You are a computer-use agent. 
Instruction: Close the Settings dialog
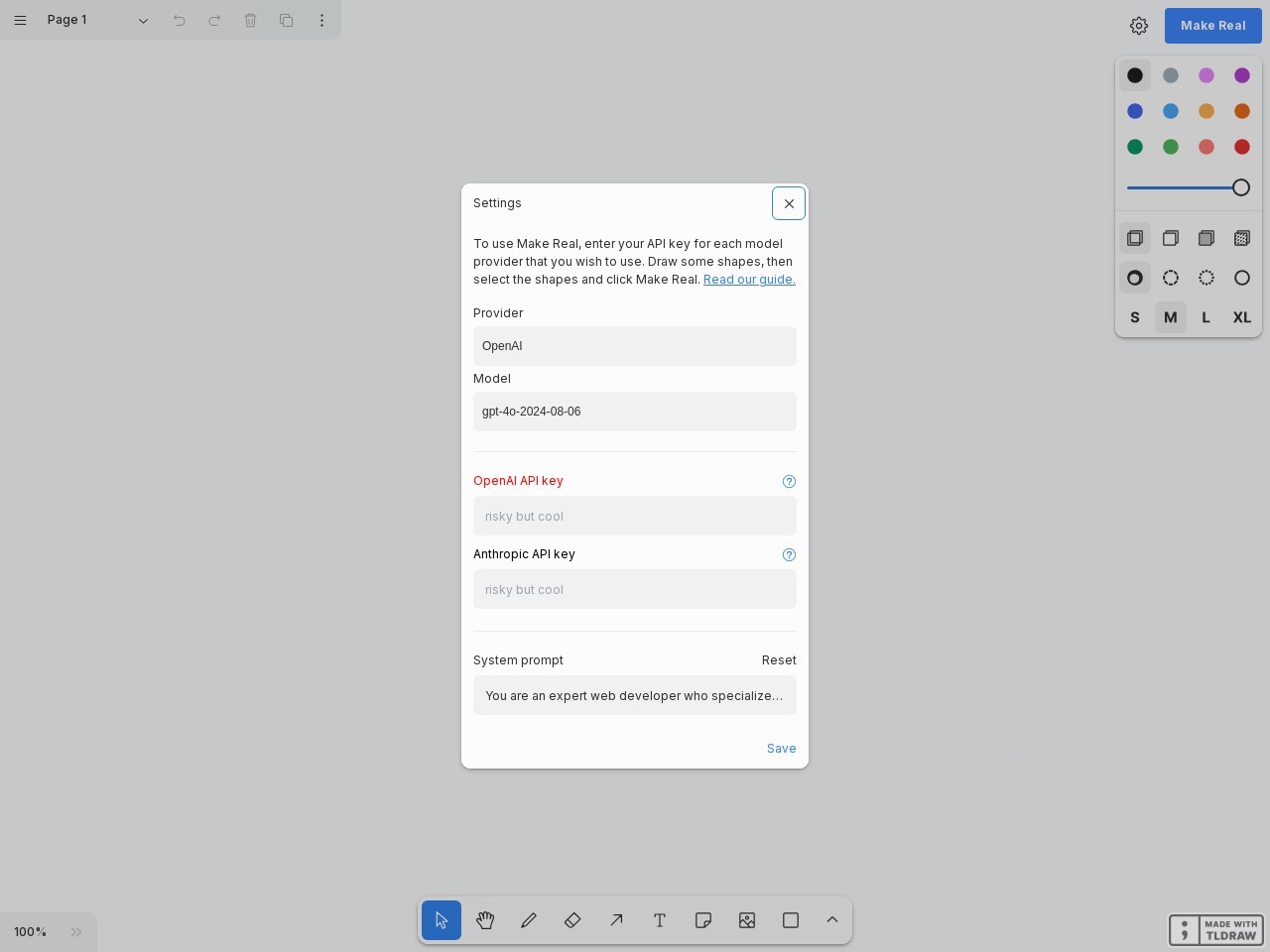[x=789, y=203]
